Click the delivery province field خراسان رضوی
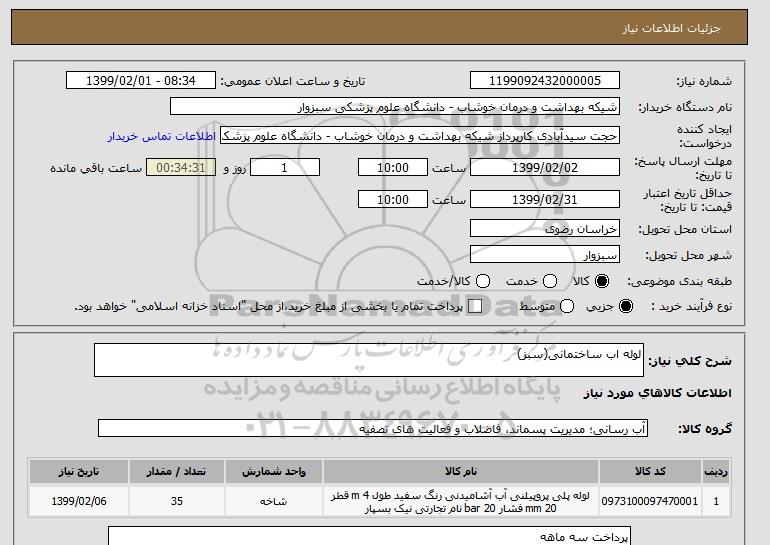The image size is (770, 545). 545,228
